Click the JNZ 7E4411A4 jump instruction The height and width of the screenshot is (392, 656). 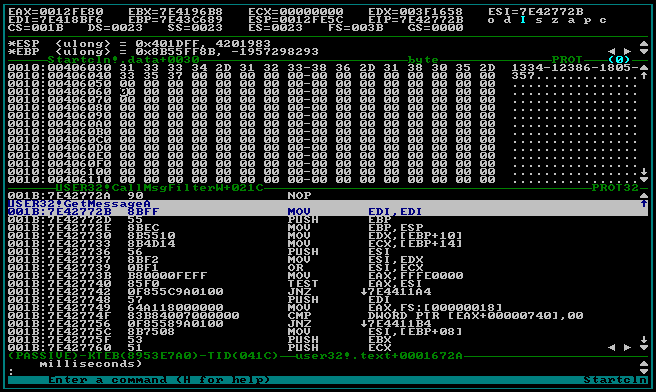220,292
